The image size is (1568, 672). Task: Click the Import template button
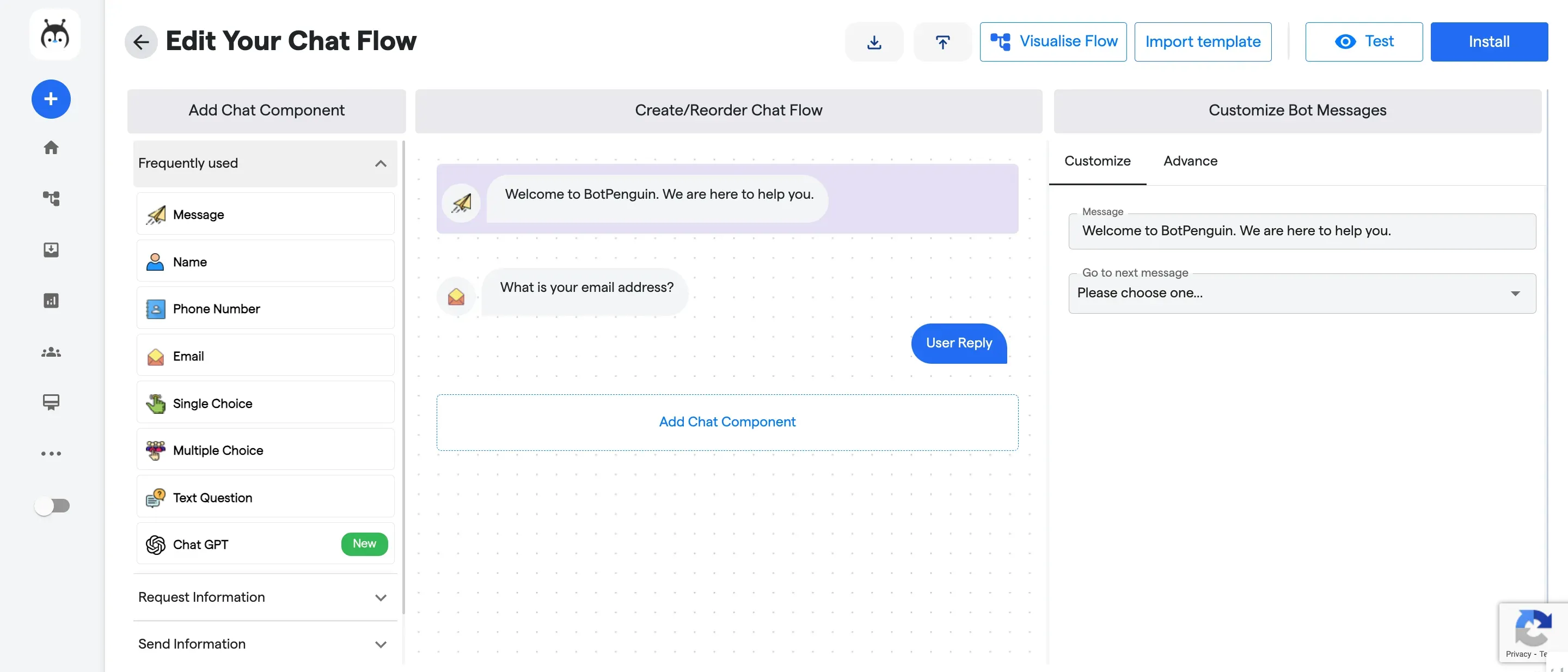coord(1202,41)
